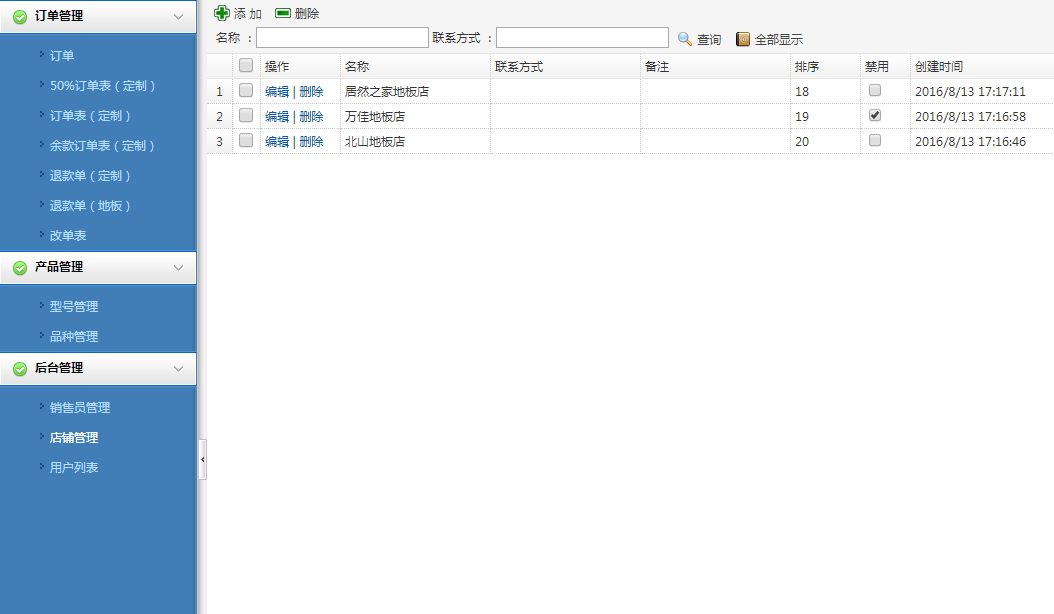
Task: Collapse the 订单管理 section chevron
Action: tap(178, 17)
